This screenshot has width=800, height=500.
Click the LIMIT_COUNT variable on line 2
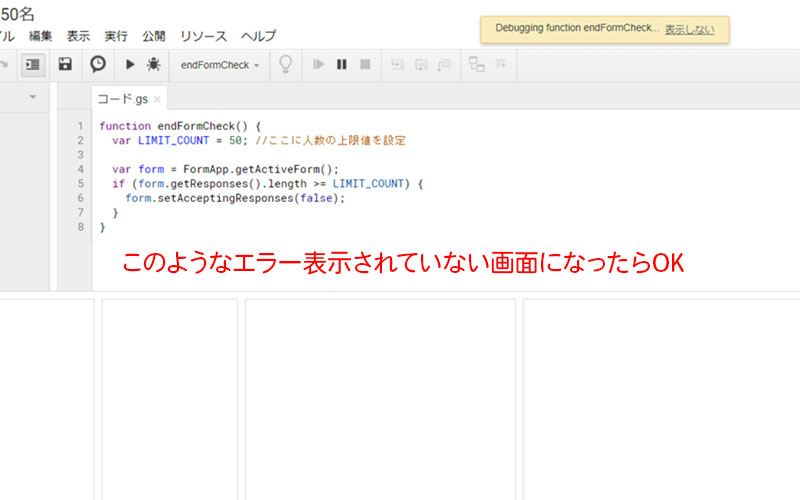pyautogui.click(x=173, y=140)
